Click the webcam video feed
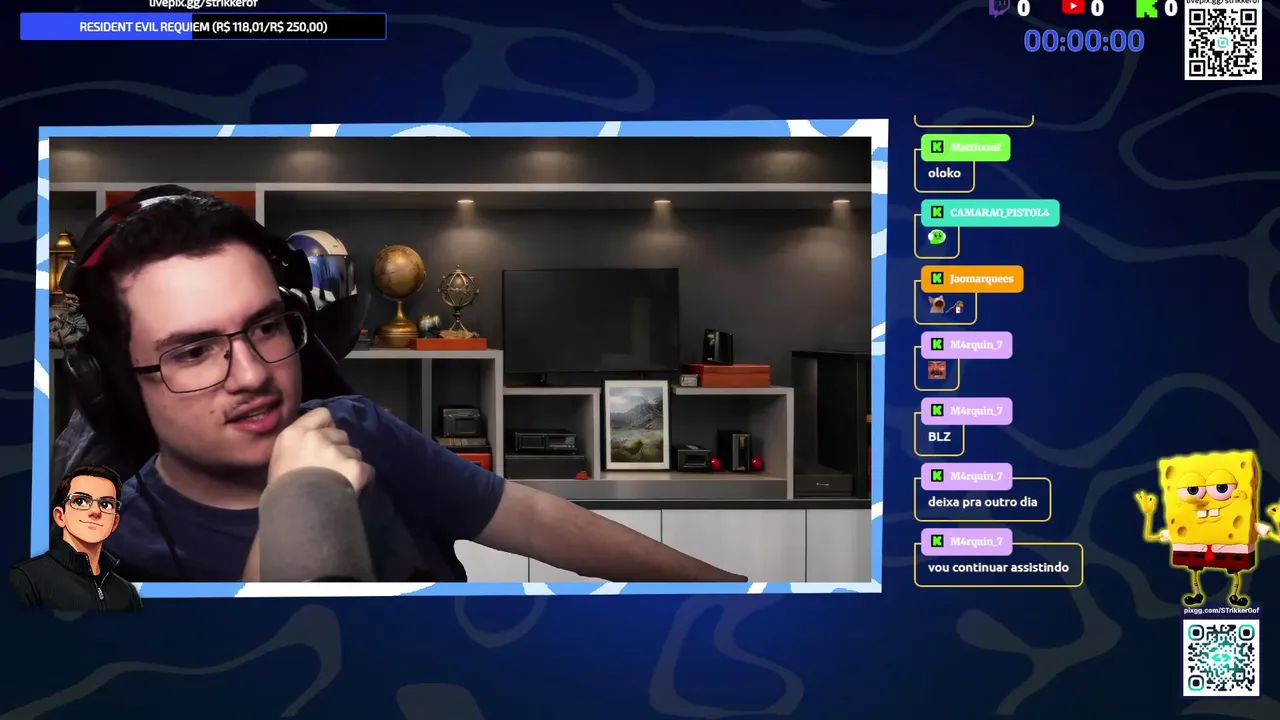 pos(460,359)
